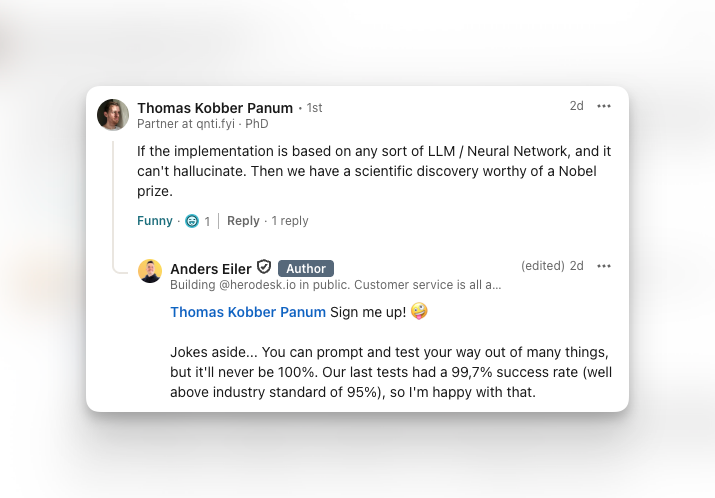Screen dimensions: 715x498
Task: Click Reply under Thomas's comment
Action: 243,221
